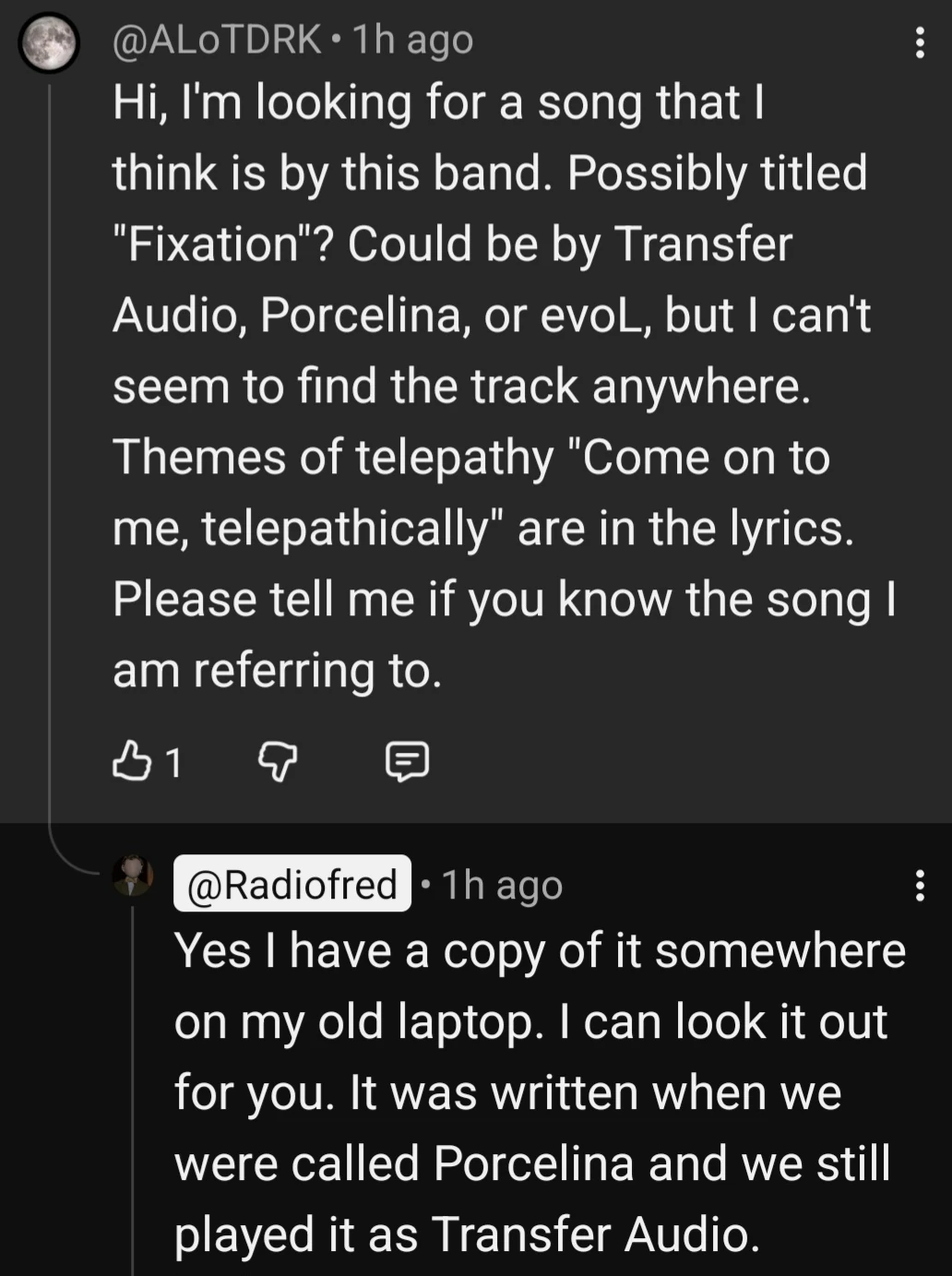Open Radiofred's small profile avatar

click(x=133, y=875)
